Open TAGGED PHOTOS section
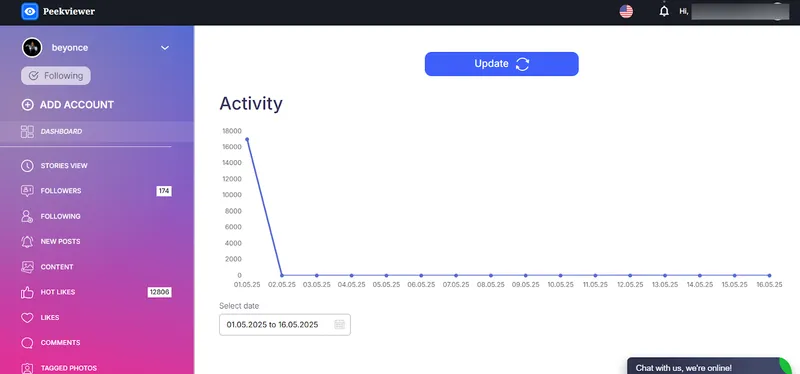 [69, 368]
